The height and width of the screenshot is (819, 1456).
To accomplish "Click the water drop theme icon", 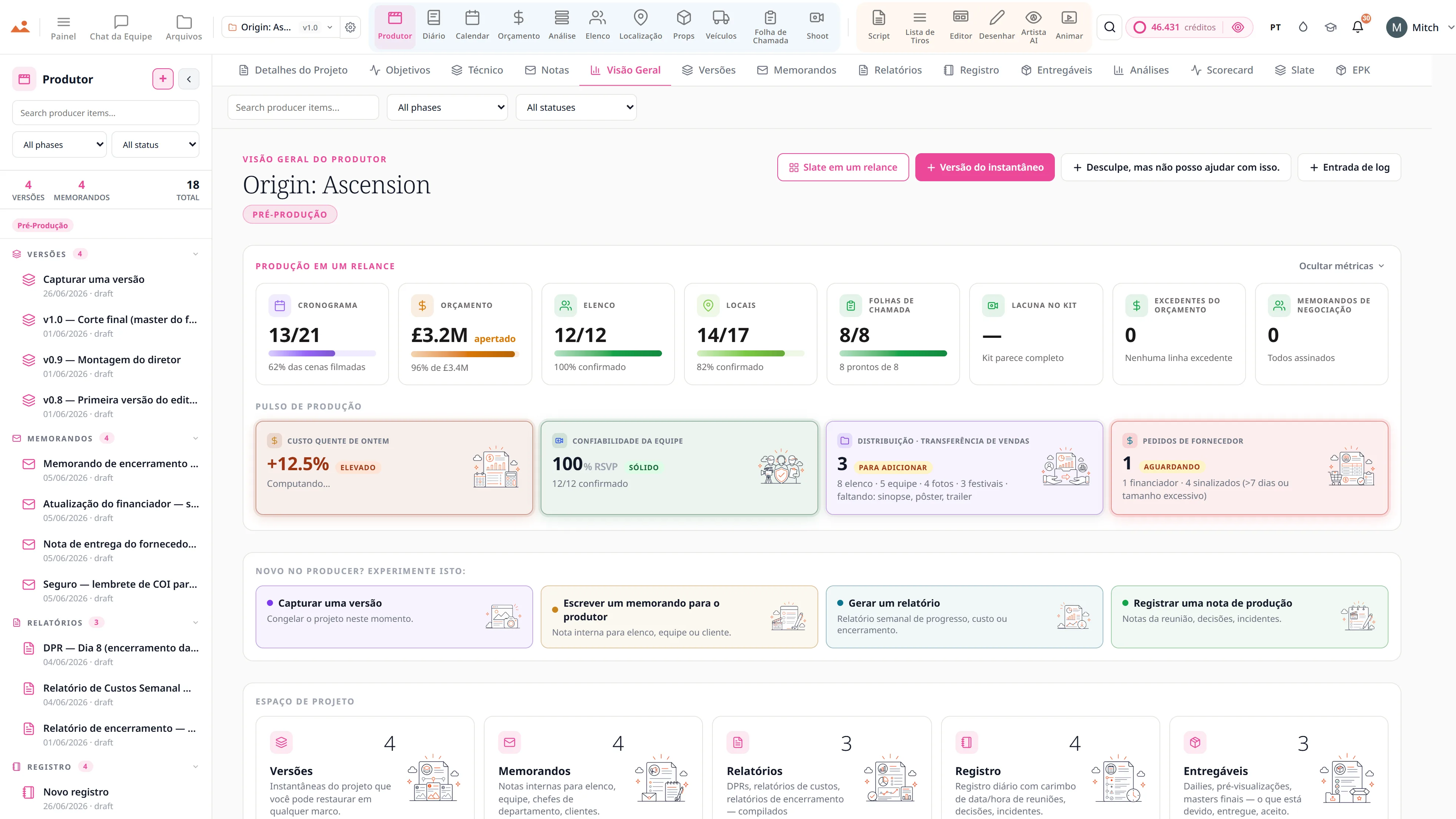I will 1303,27.
